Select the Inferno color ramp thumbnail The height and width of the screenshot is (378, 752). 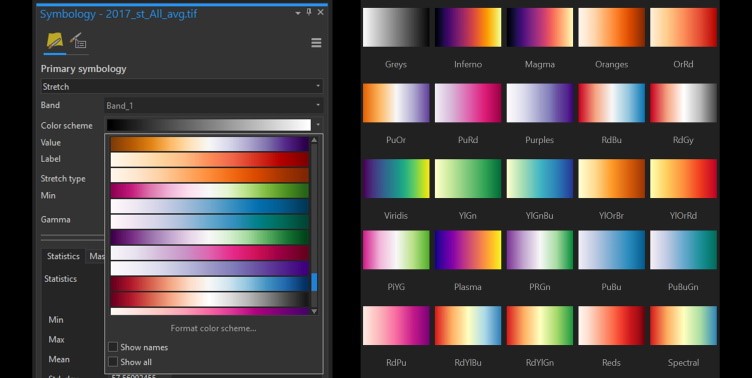tap(468, 27)
